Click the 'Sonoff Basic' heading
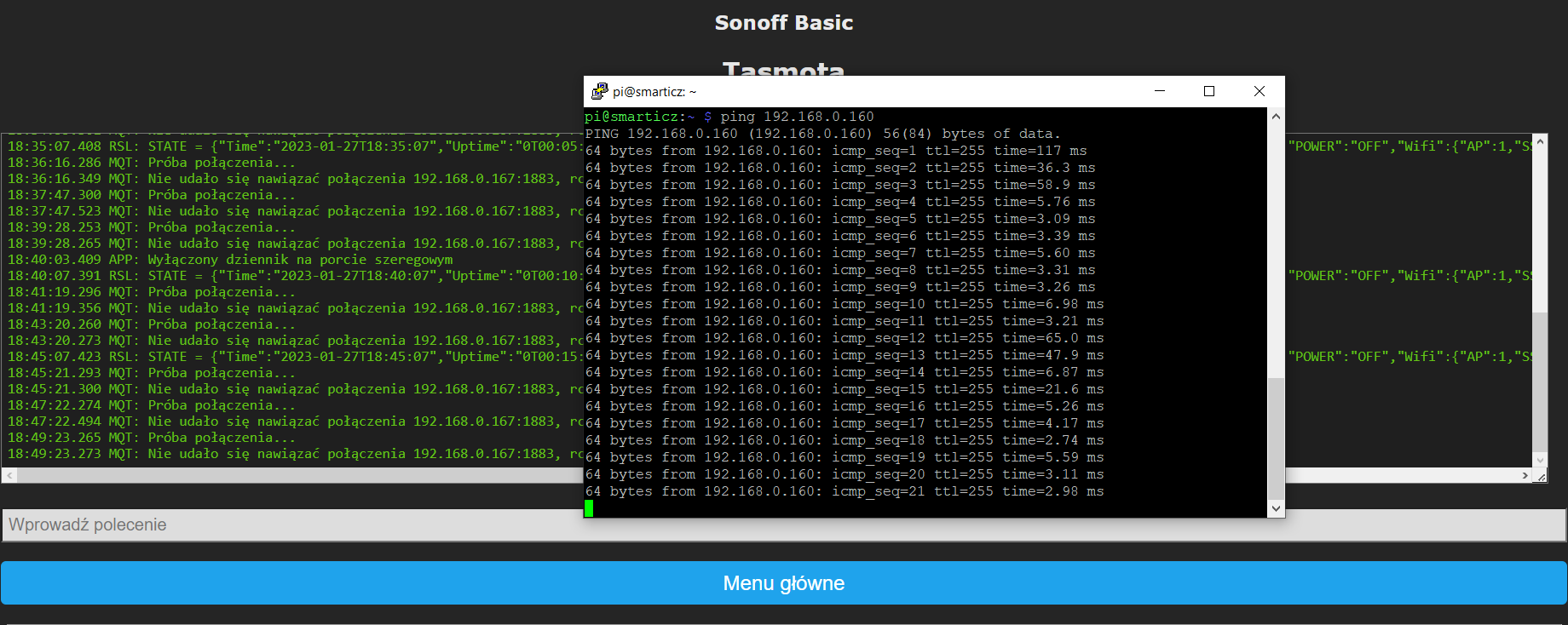1568x625 pixels. tap(784, 23)
